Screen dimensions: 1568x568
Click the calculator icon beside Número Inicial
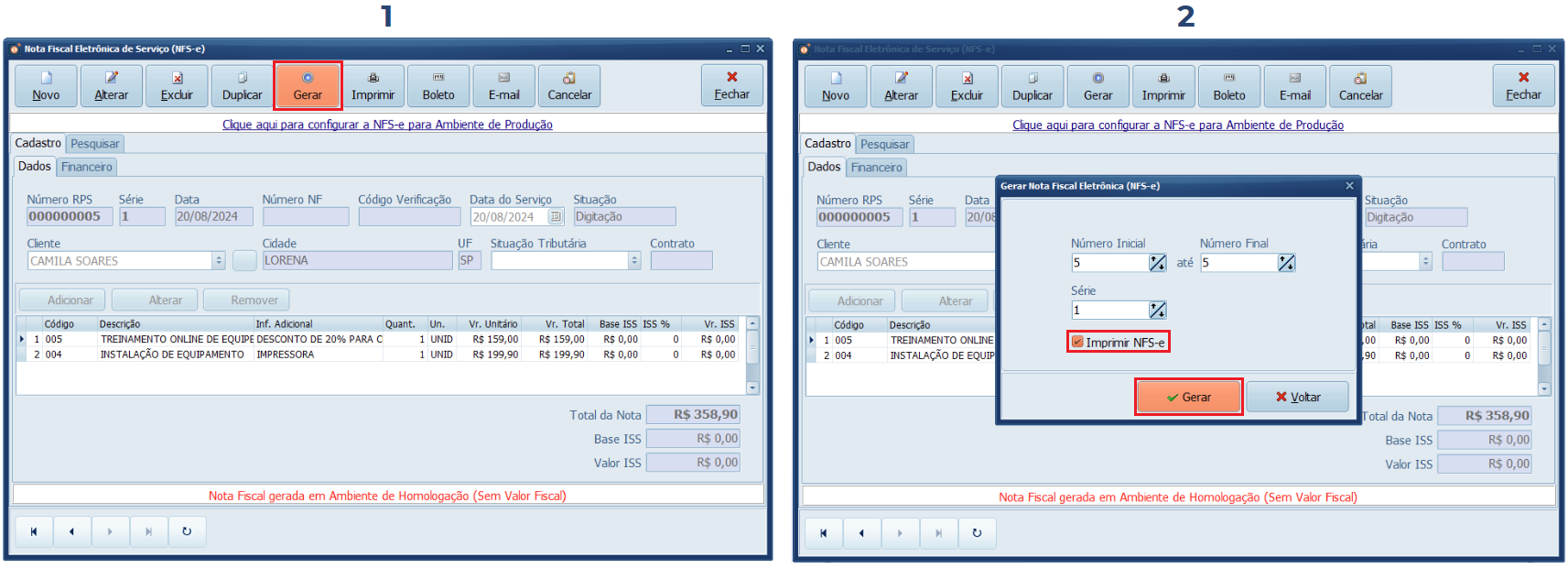1157,264
